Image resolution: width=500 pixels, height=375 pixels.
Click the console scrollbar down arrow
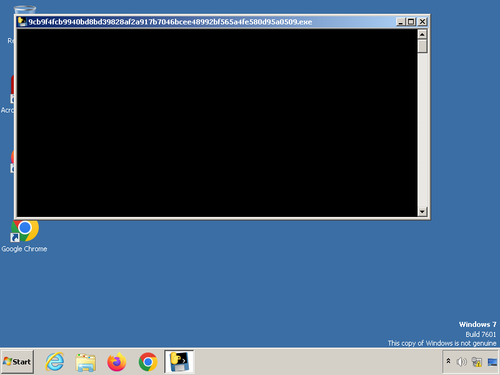click(422, 212)
